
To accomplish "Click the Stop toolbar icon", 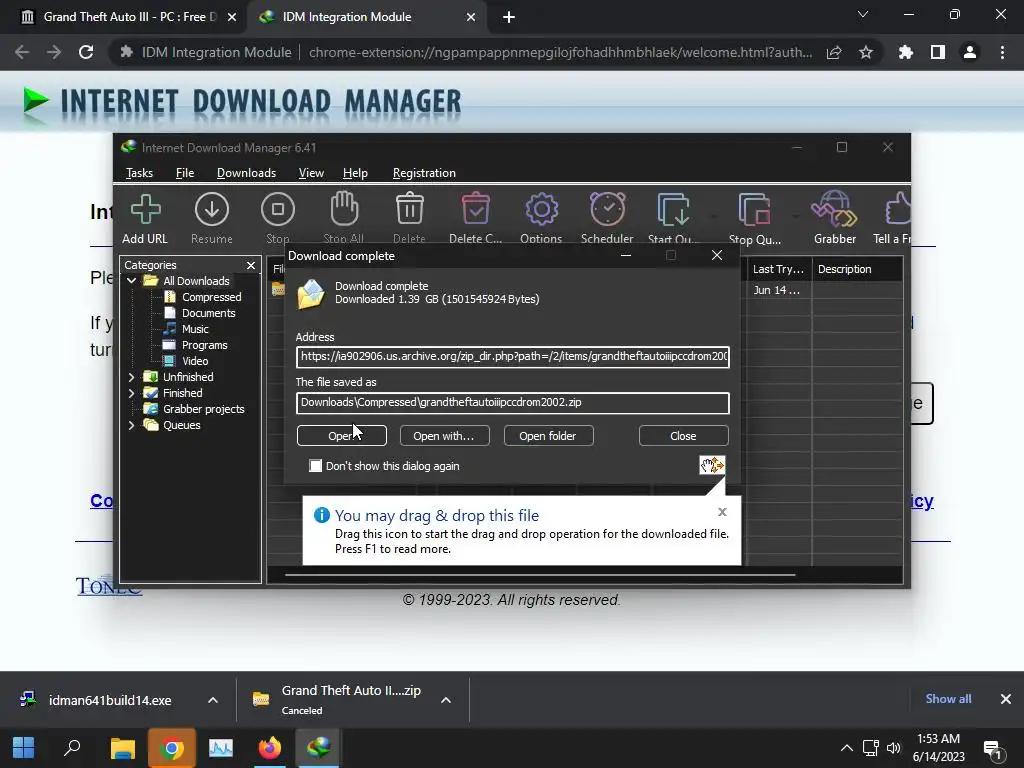I will tap(278, 210).
